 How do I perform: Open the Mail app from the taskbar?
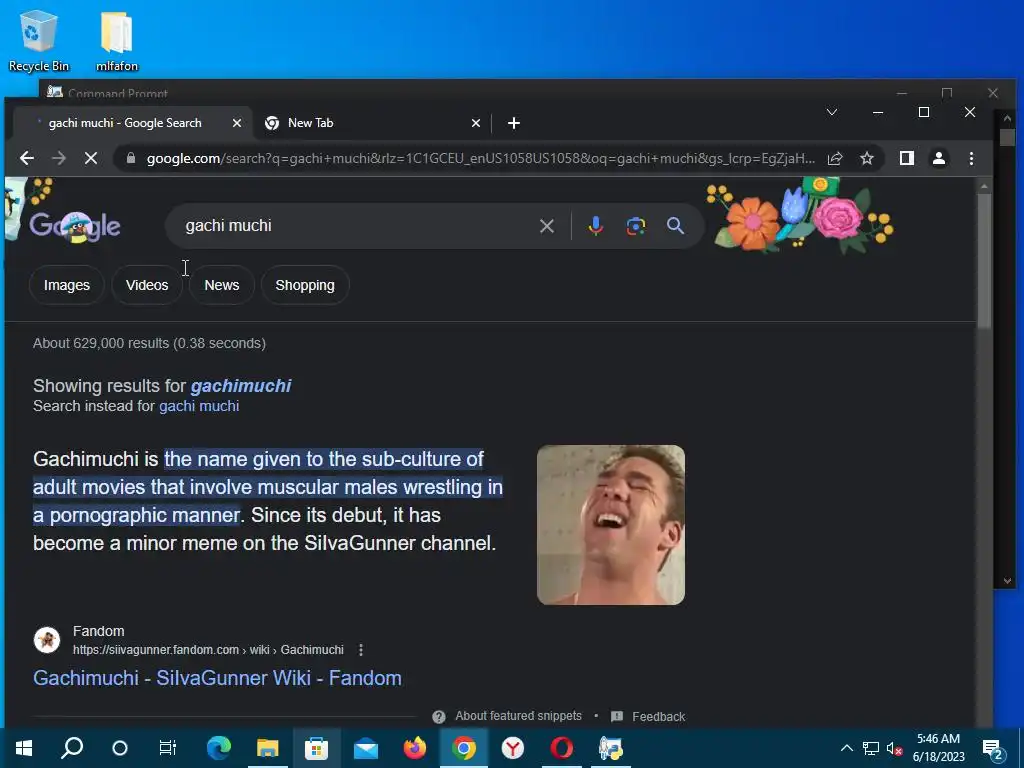pyautogui.click(x=366, y=748)
